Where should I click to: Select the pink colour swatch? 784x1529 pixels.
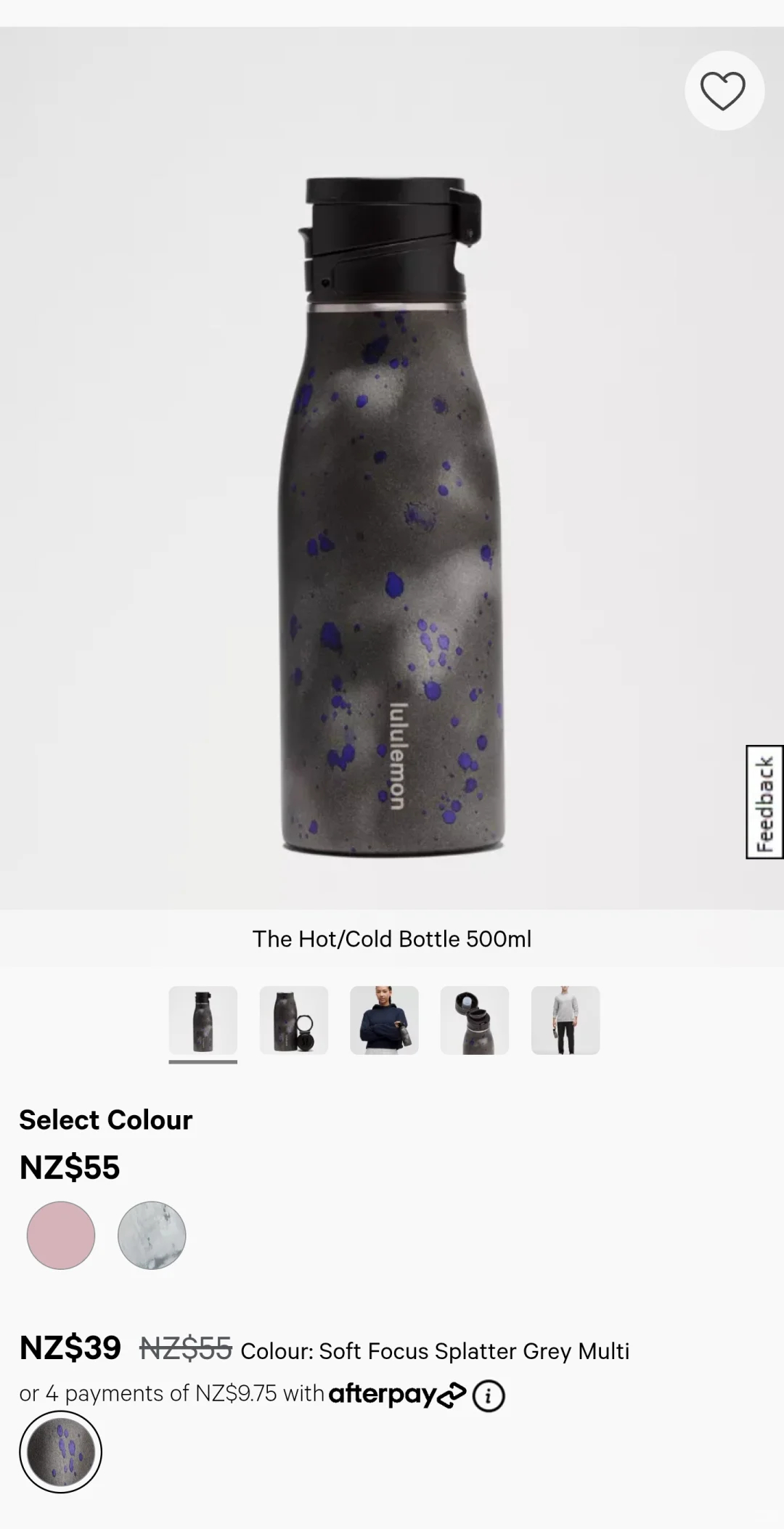(x=61, y=1235)
